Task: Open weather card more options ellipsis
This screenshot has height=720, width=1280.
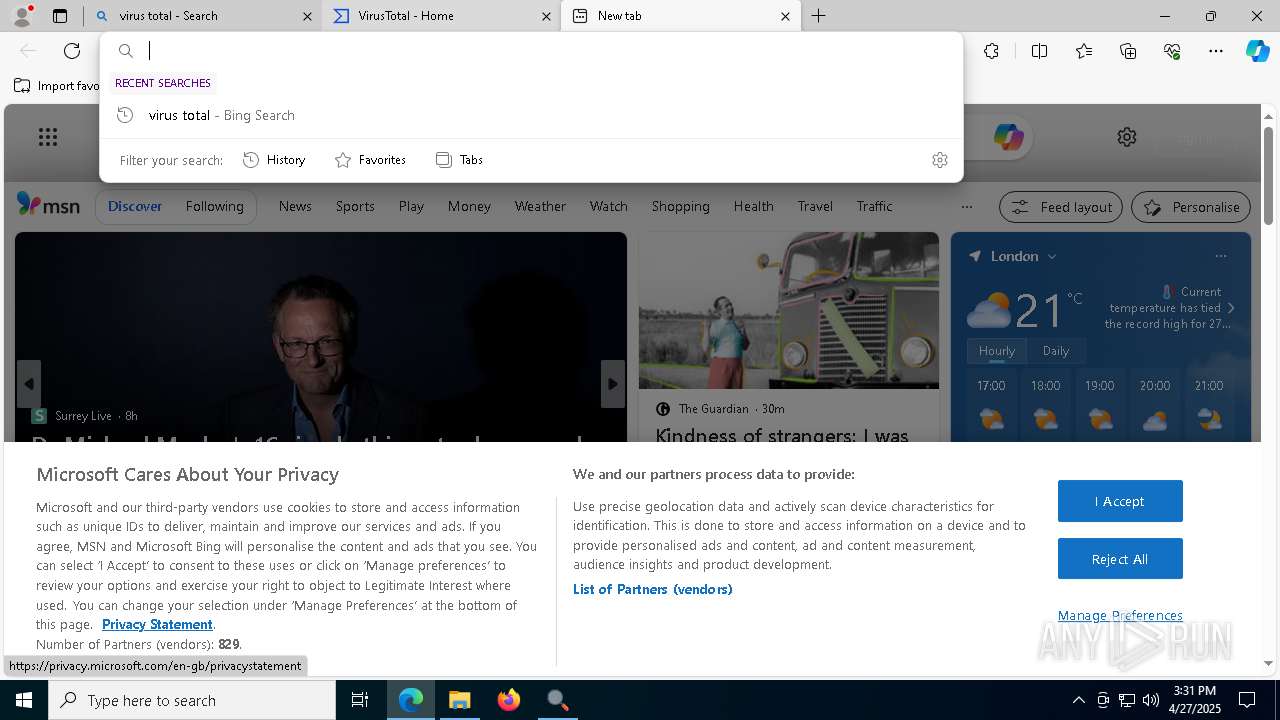Action: [x=1220, y=256]
